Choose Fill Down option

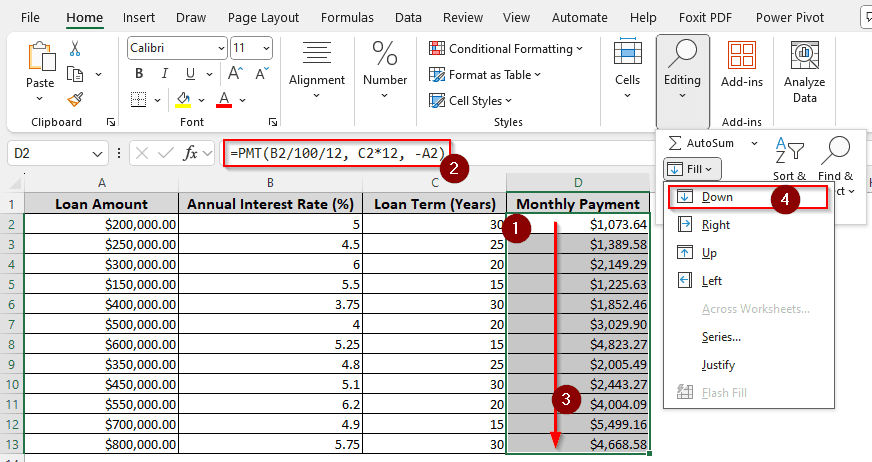point(748,197)
